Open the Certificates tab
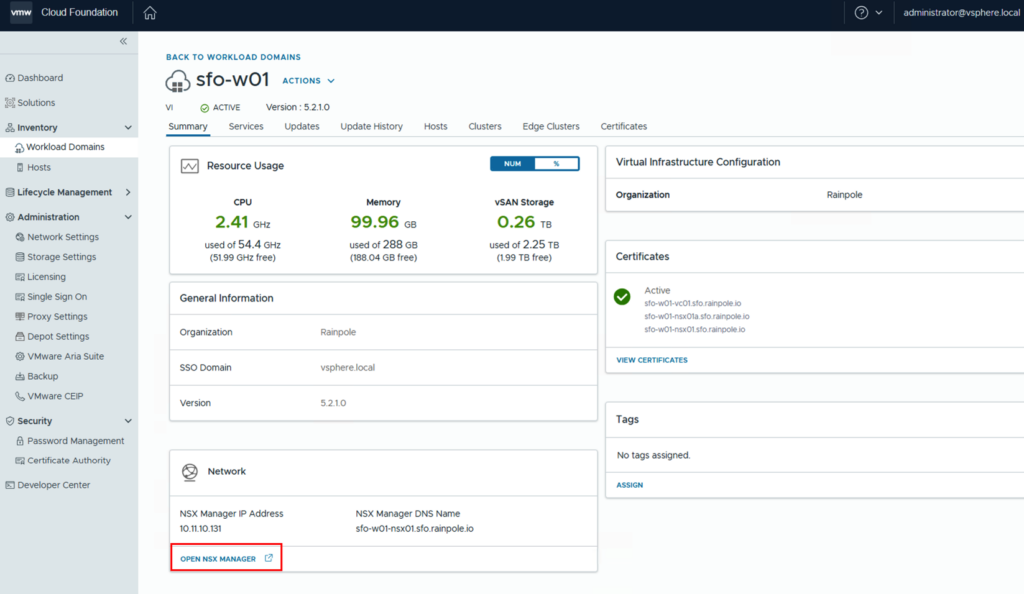This screenshot has height=594, width=1024. click(x=624, y=127)
